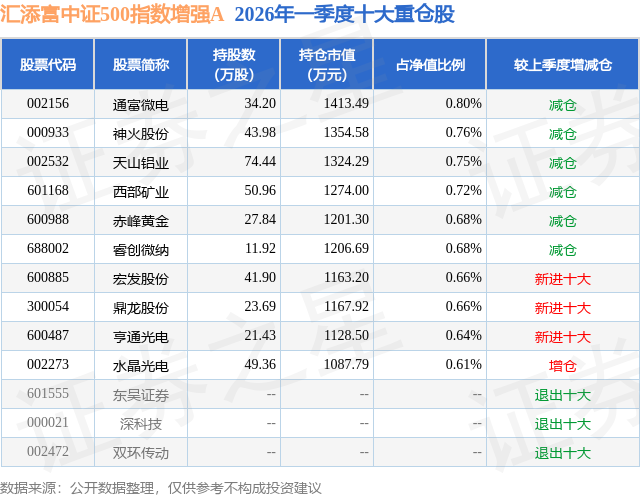The image size is (640, 497).
Task: Select stock code 002273
Action: [48, 364]
